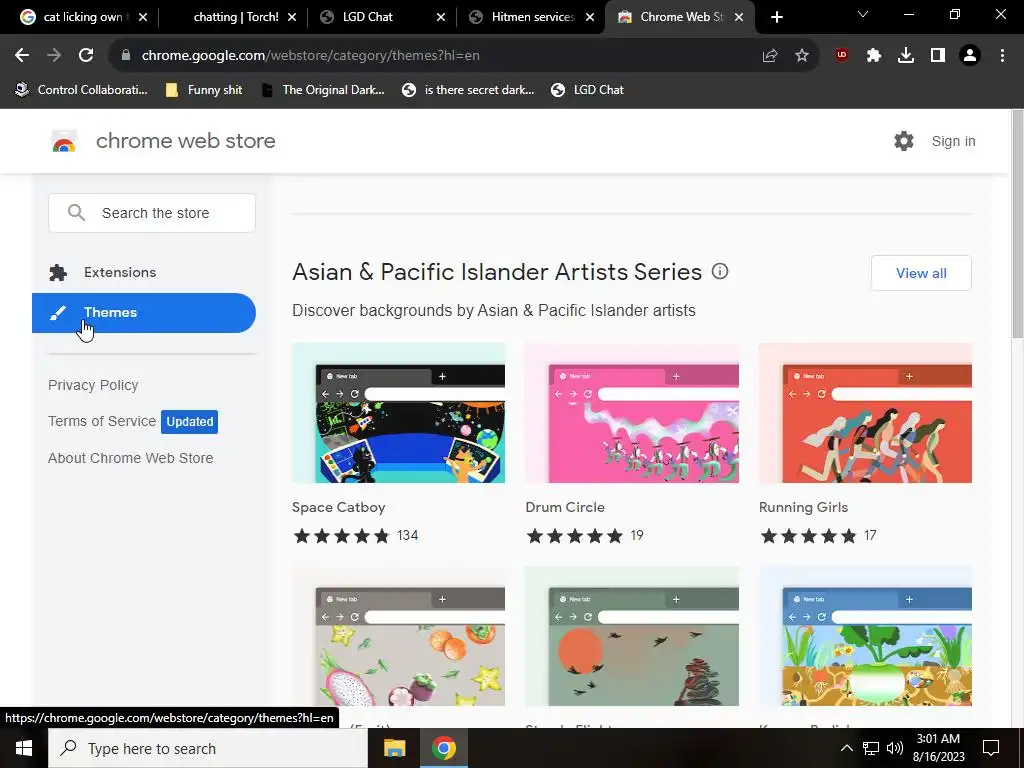Open a new tab with the plus button
This screenshot has height=768, width=1024.
pos(776,17)
